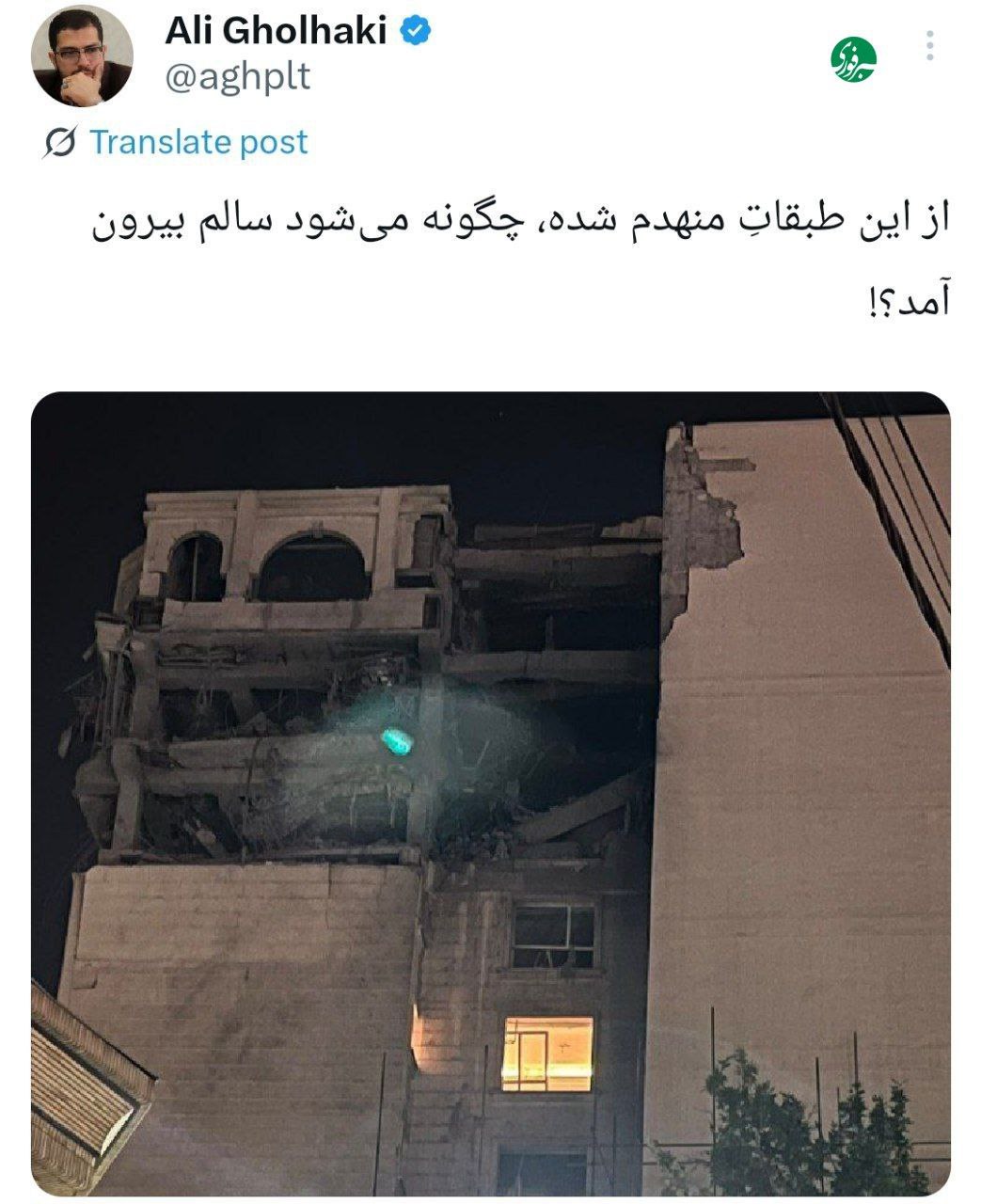This screenshot has height=1204, width=981.
Task: Click the lit orange window in photo
Action: tap(547, 1053)
